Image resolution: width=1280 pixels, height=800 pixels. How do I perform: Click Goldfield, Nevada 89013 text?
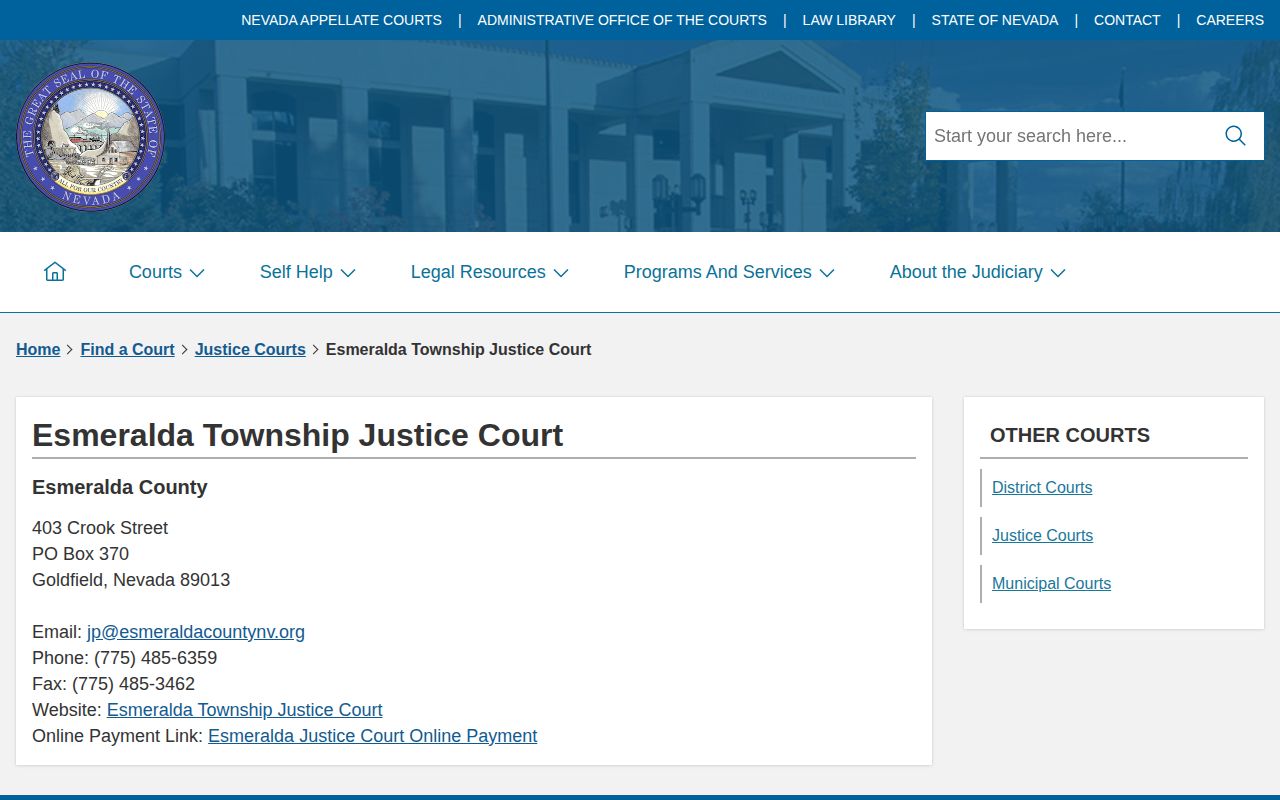click(x=131, y=580)
